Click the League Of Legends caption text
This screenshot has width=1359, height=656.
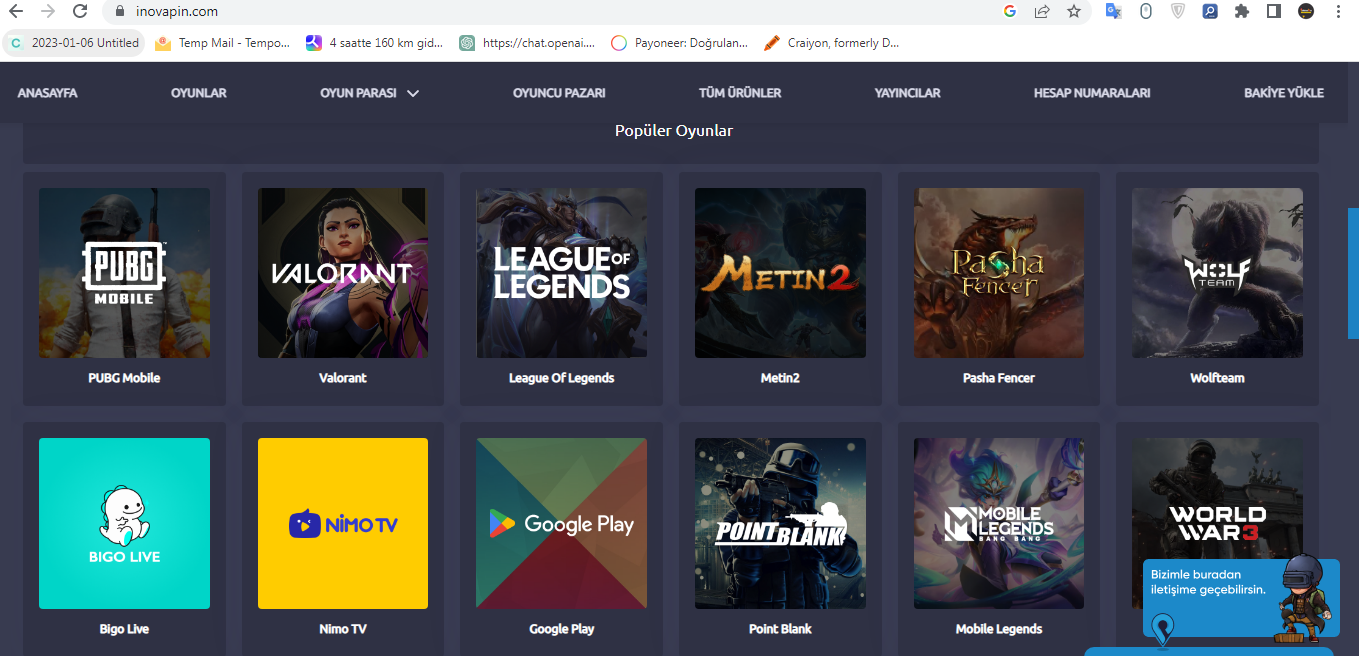[x=562, y=378]
